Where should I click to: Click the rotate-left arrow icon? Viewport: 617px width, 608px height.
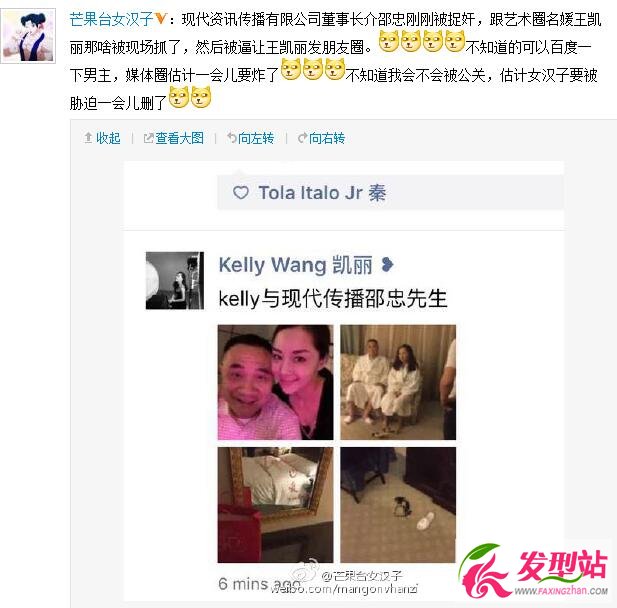click(x=232, y=138)
